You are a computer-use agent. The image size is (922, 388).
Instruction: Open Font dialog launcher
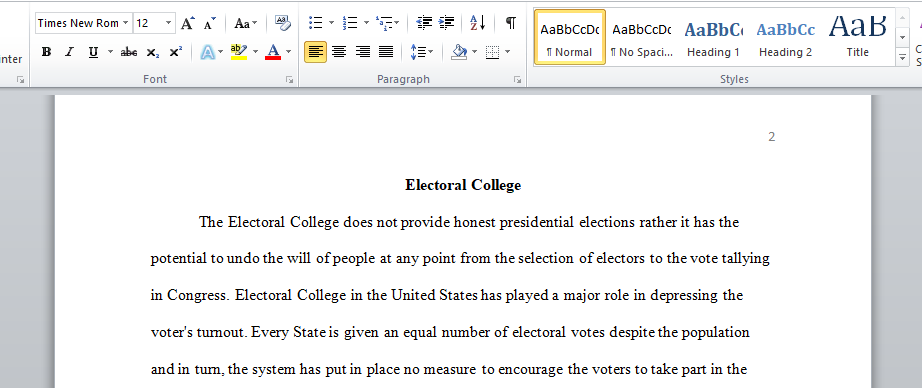pyautogui.click(x=289, y=79)
